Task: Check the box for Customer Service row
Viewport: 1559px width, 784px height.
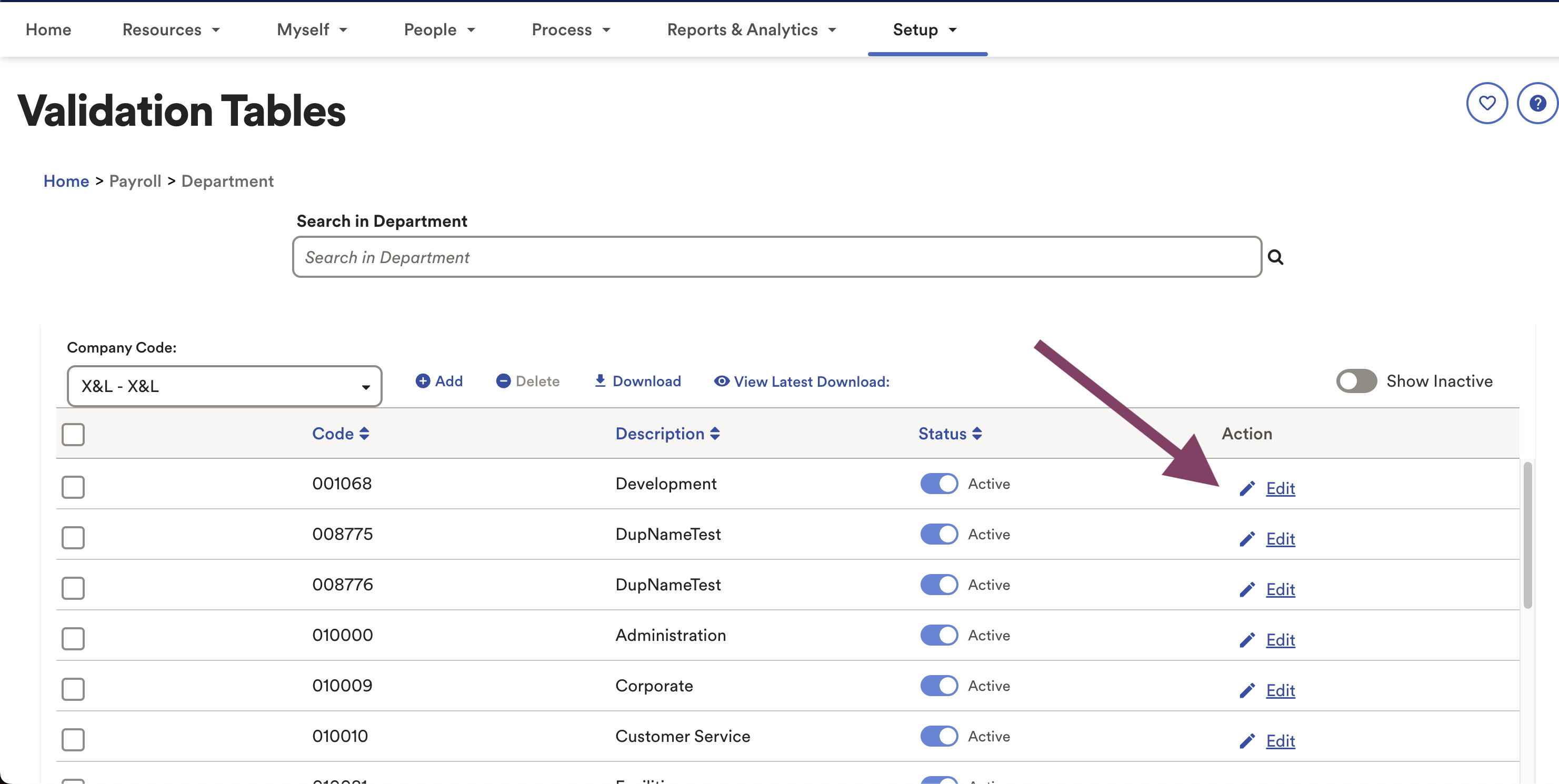Action: coord(73,739)
